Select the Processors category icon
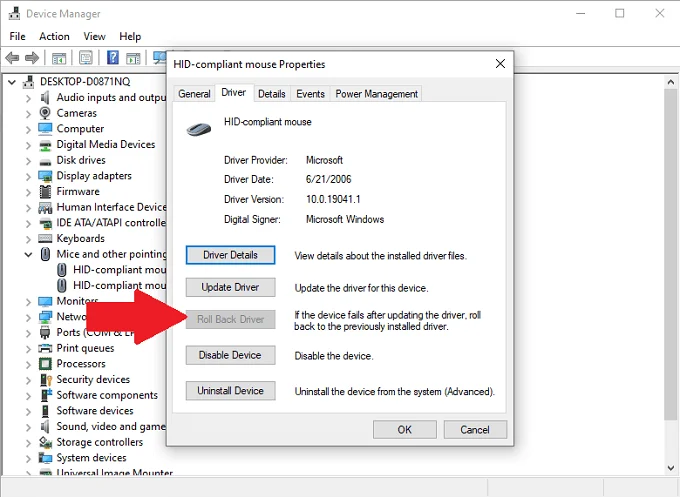 45,363
